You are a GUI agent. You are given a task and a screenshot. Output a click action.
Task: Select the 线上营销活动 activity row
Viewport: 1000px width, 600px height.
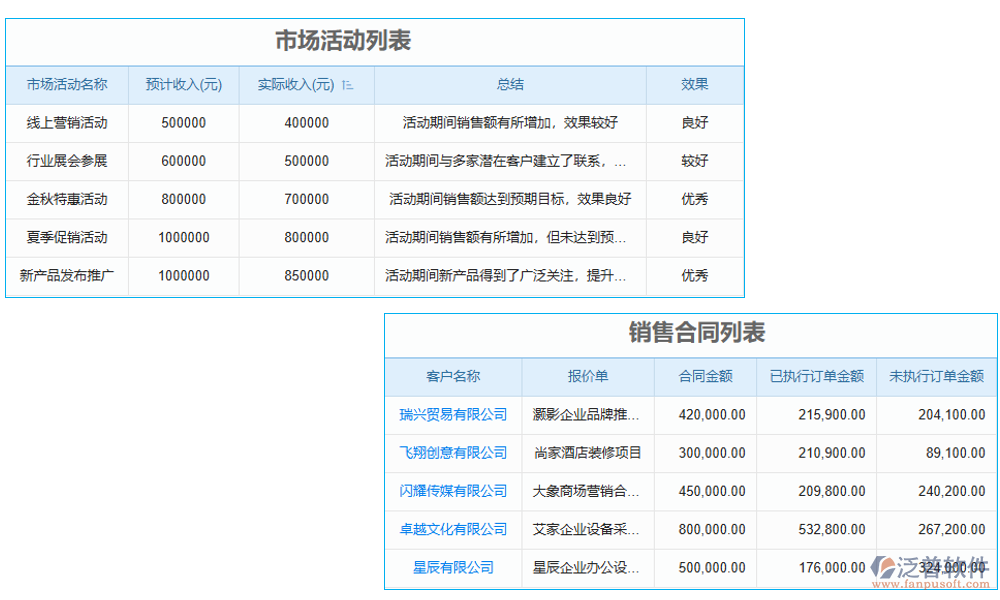(x=67, y=123)
